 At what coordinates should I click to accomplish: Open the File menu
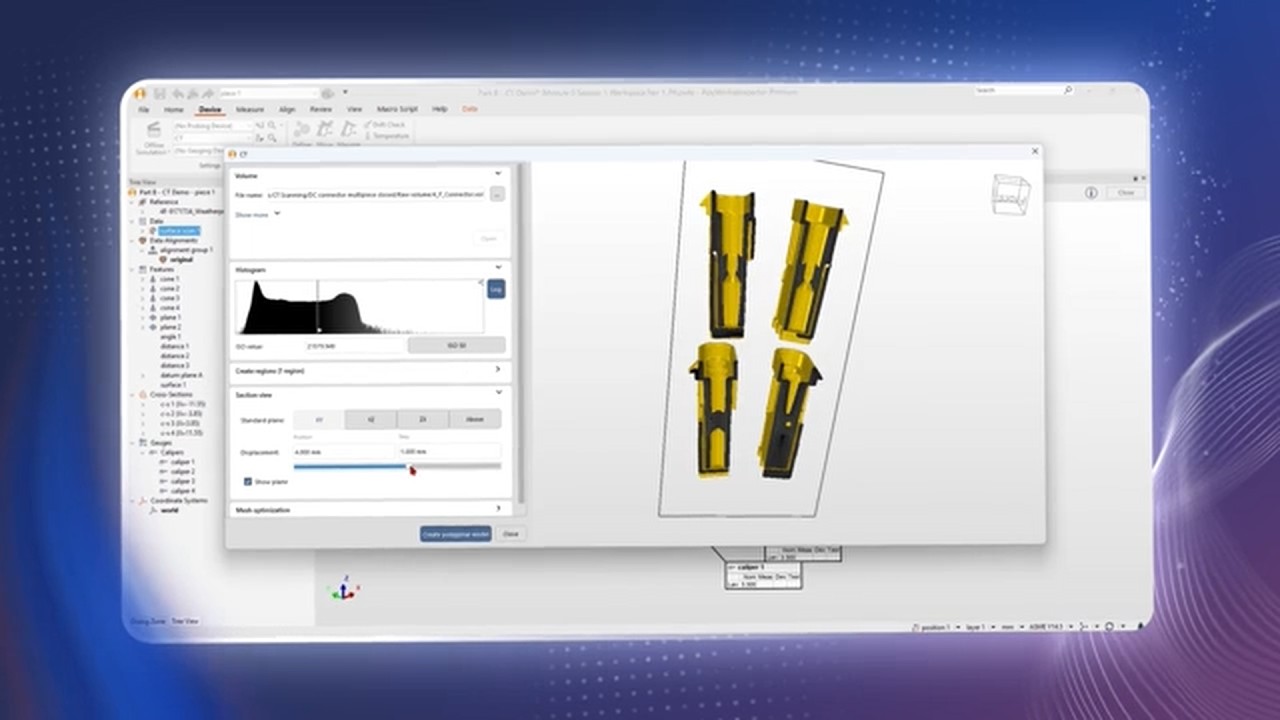144,109
